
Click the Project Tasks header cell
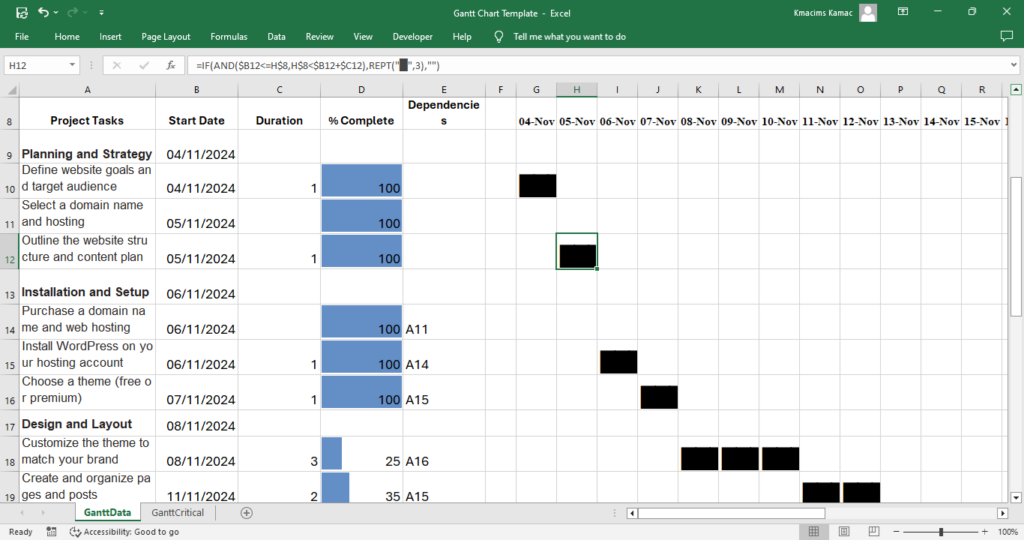tap(87, 114)
